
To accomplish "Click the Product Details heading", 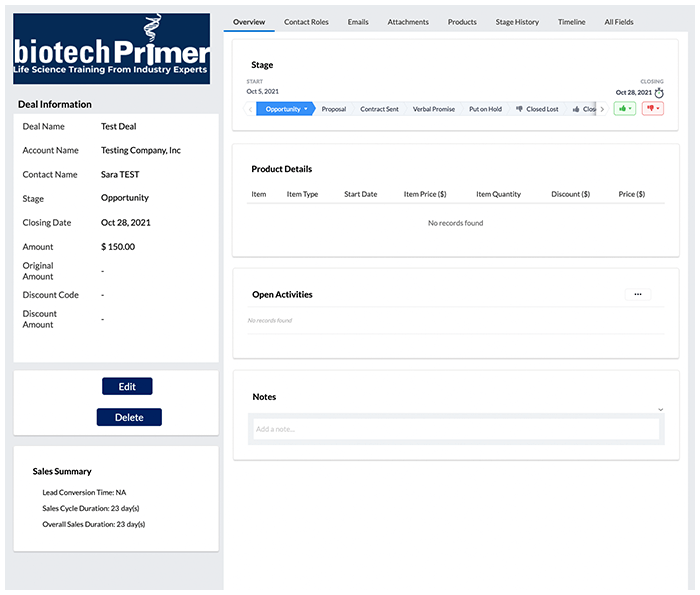I will tap(282, 169).
